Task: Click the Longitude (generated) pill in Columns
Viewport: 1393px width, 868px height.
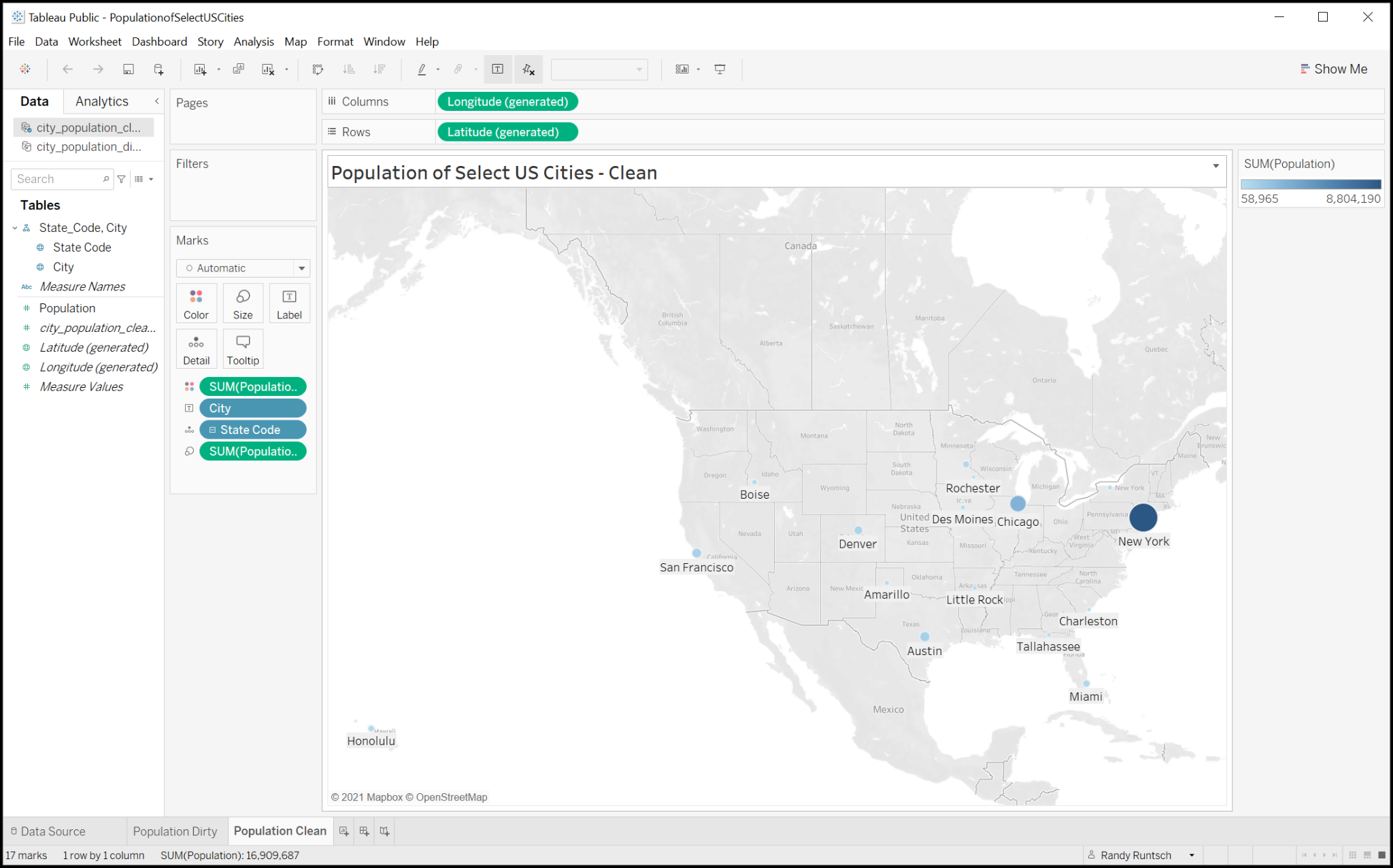Action: pyautogui.click(x=507, y=102)
